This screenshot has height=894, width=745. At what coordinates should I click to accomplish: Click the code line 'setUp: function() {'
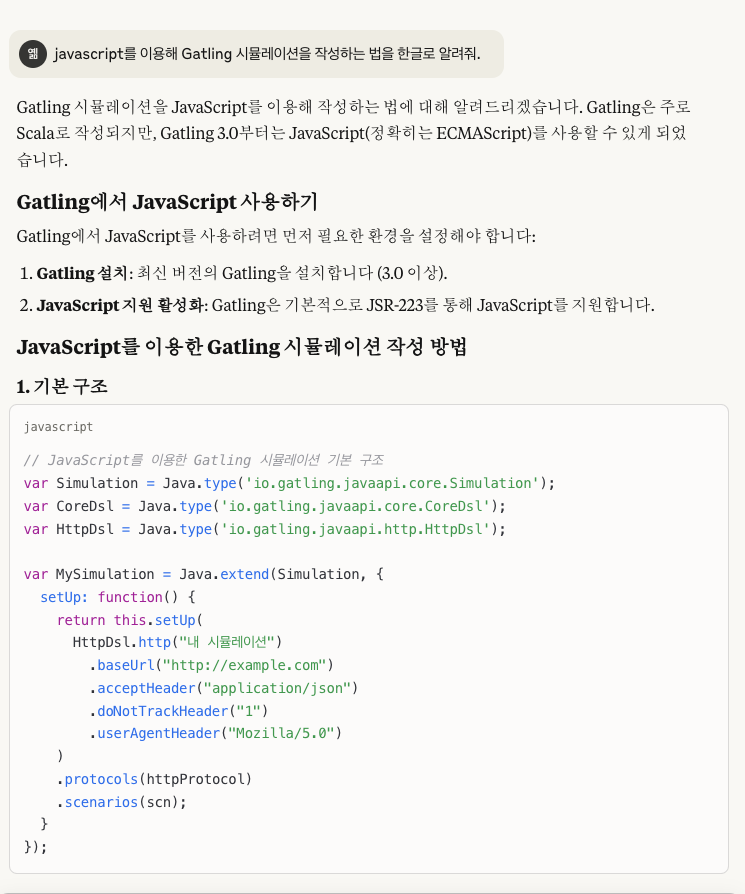coord(117,597)
